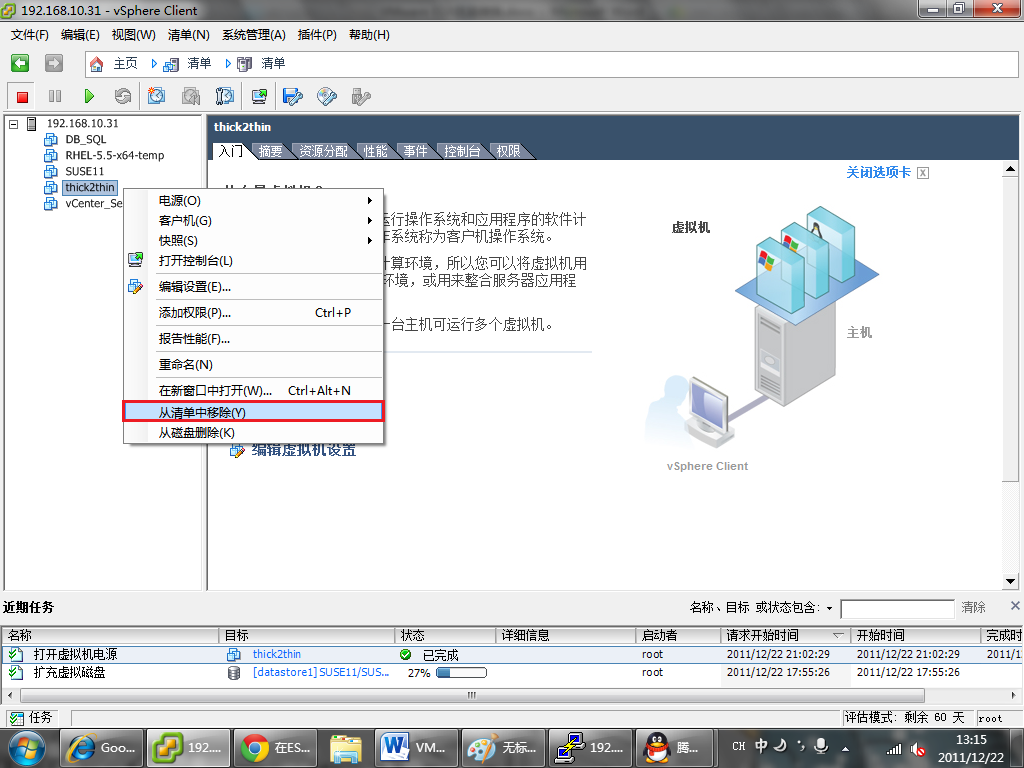
Task: Click the second 清单 breadcrumb arrow
Action: tap(228, 63)
